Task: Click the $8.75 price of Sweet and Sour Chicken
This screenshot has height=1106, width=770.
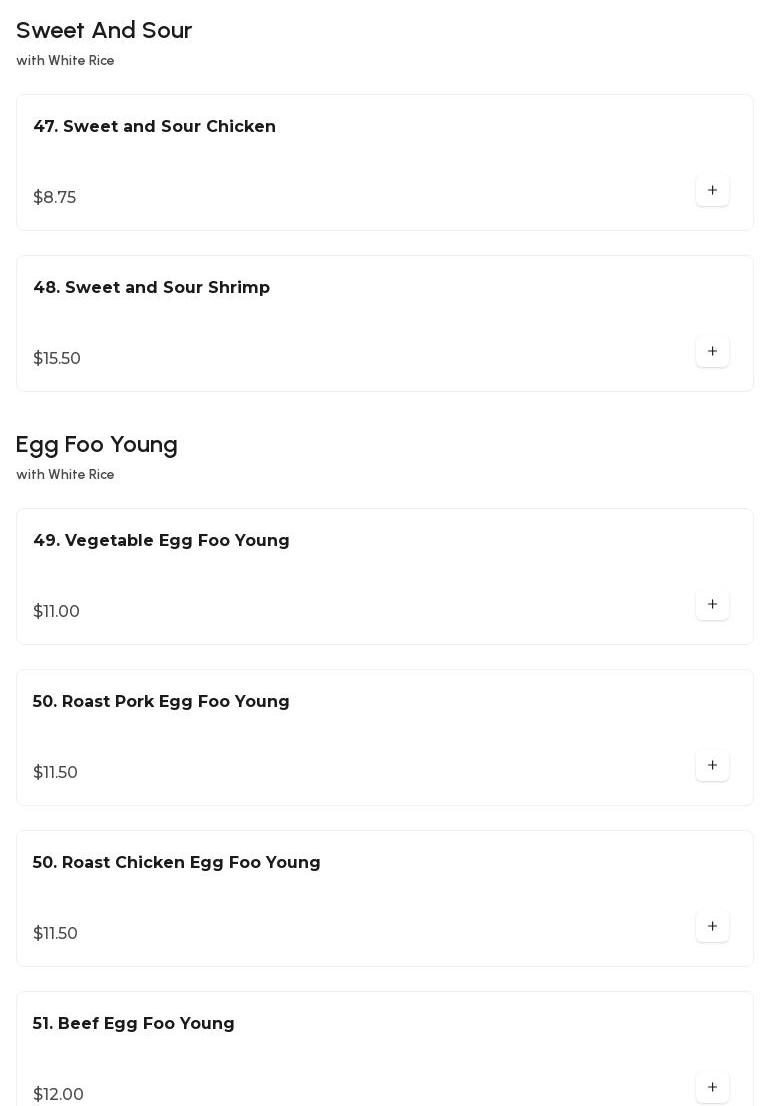Action: pyautogui.click(x=54, y=198)
